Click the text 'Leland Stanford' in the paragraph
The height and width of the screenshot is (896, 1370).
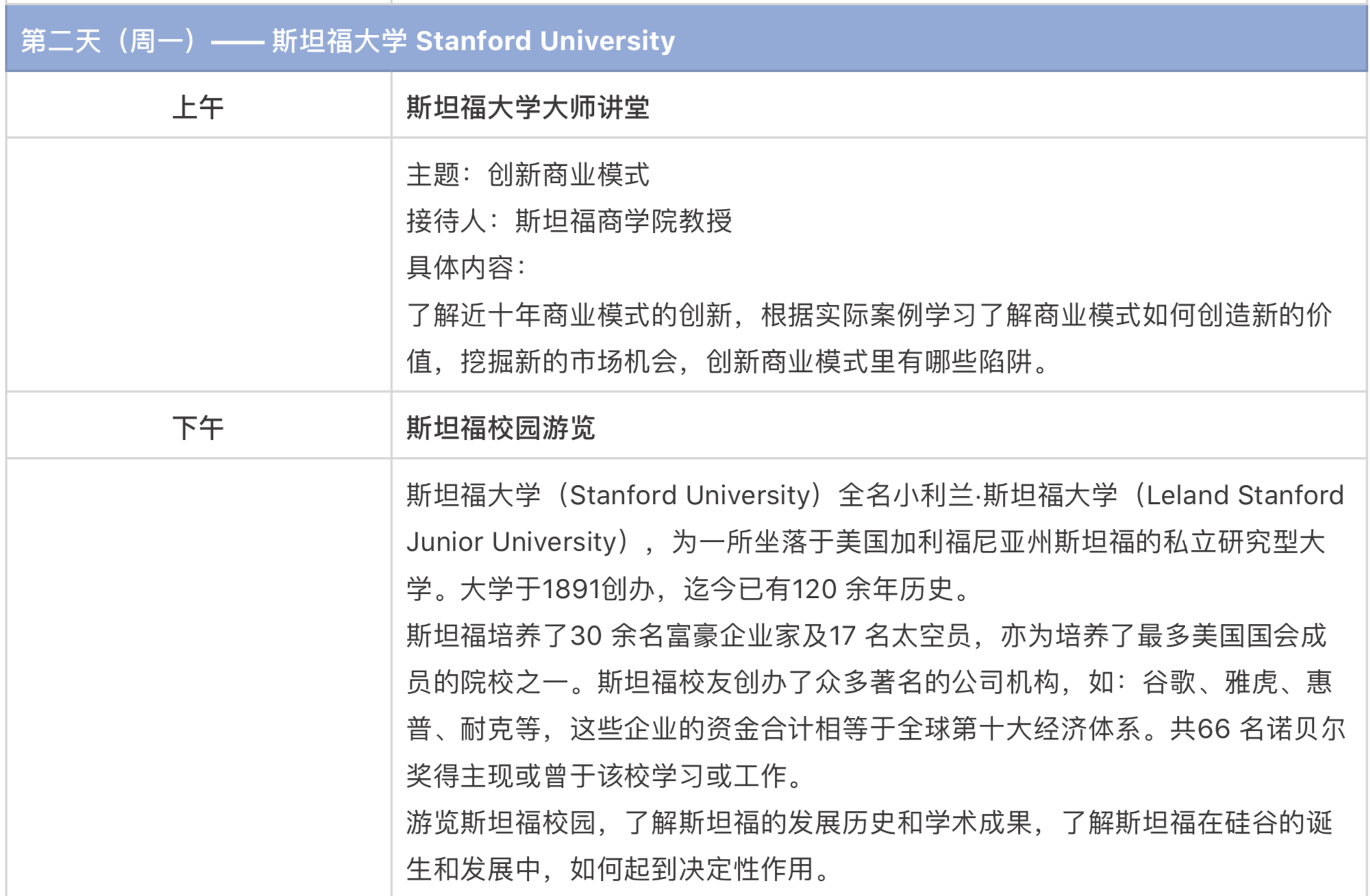click(x=1245, y=495)
